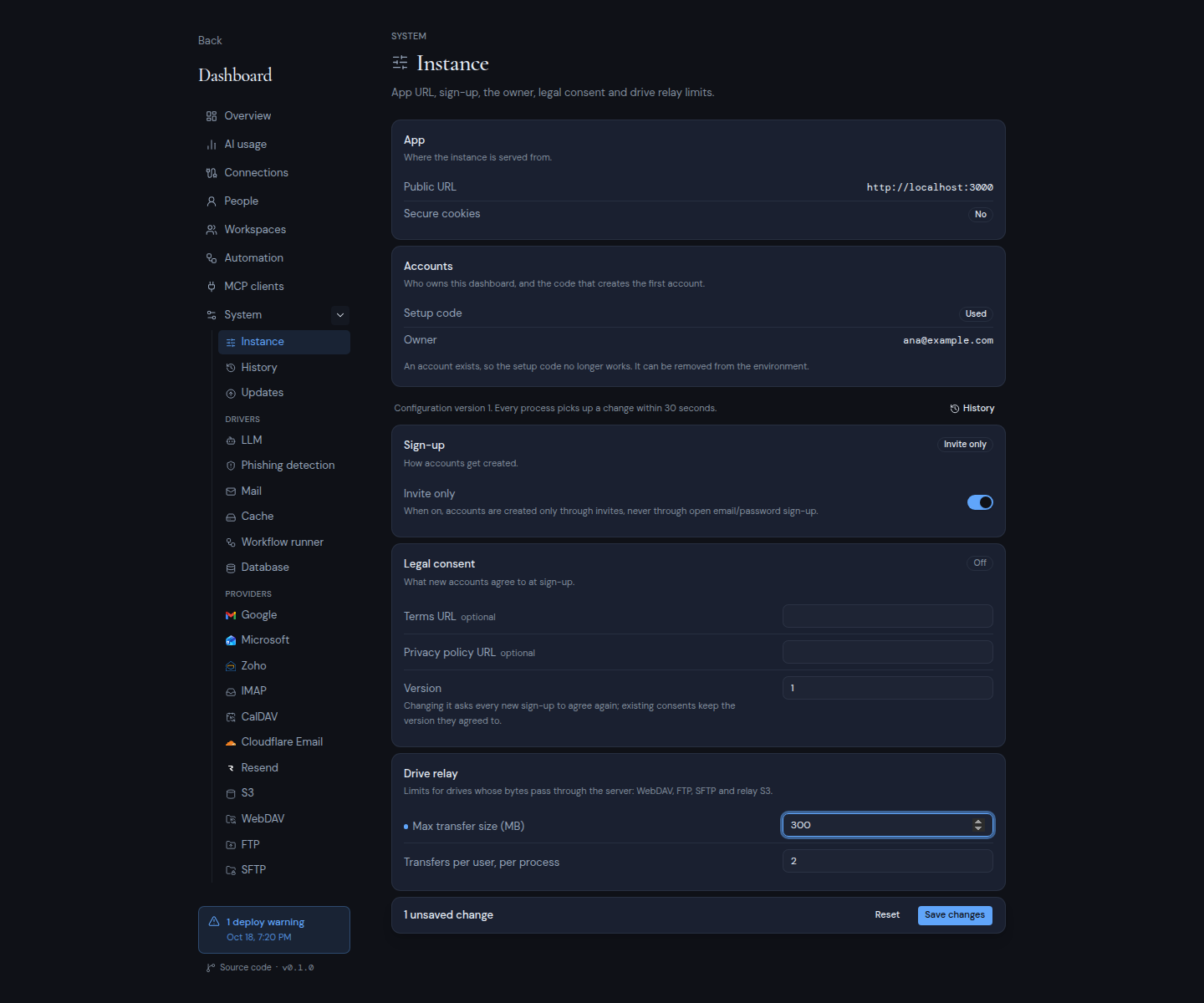Click the Overview grid icon
The width and height of the screenshot is (1204, 1003).
[x=212, y=116]
